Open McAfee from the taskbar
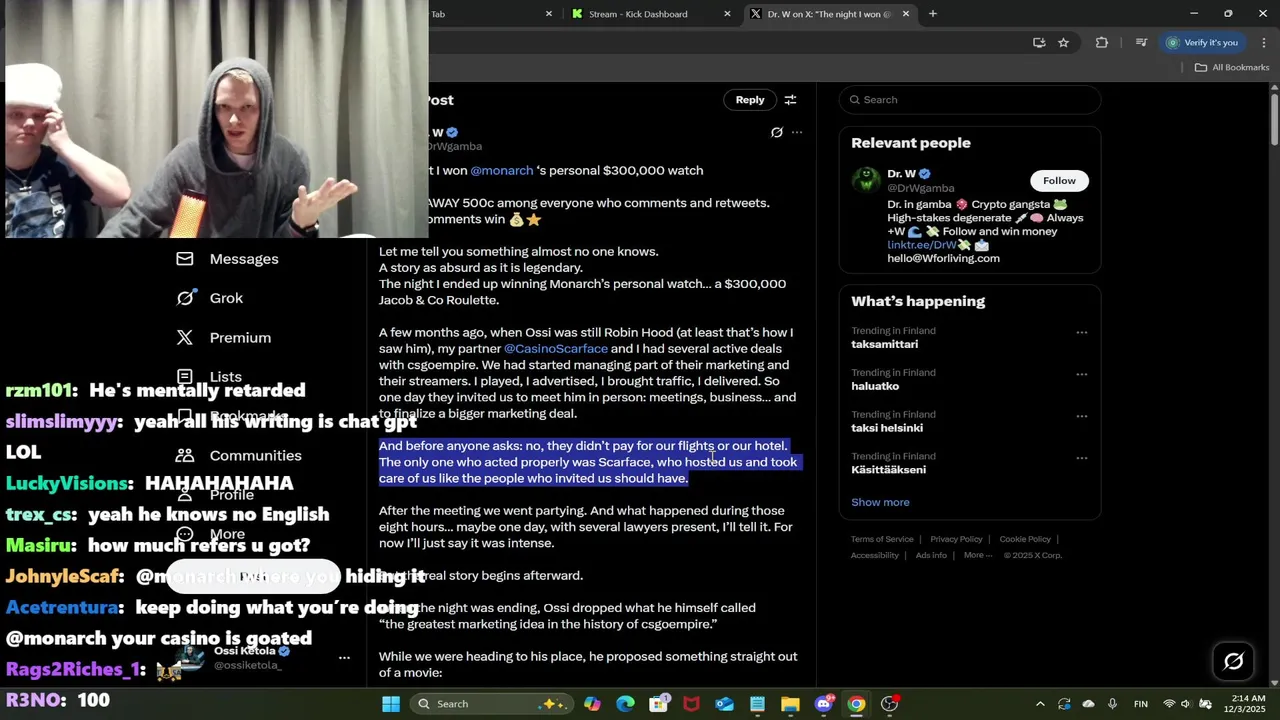 [691, 704]
